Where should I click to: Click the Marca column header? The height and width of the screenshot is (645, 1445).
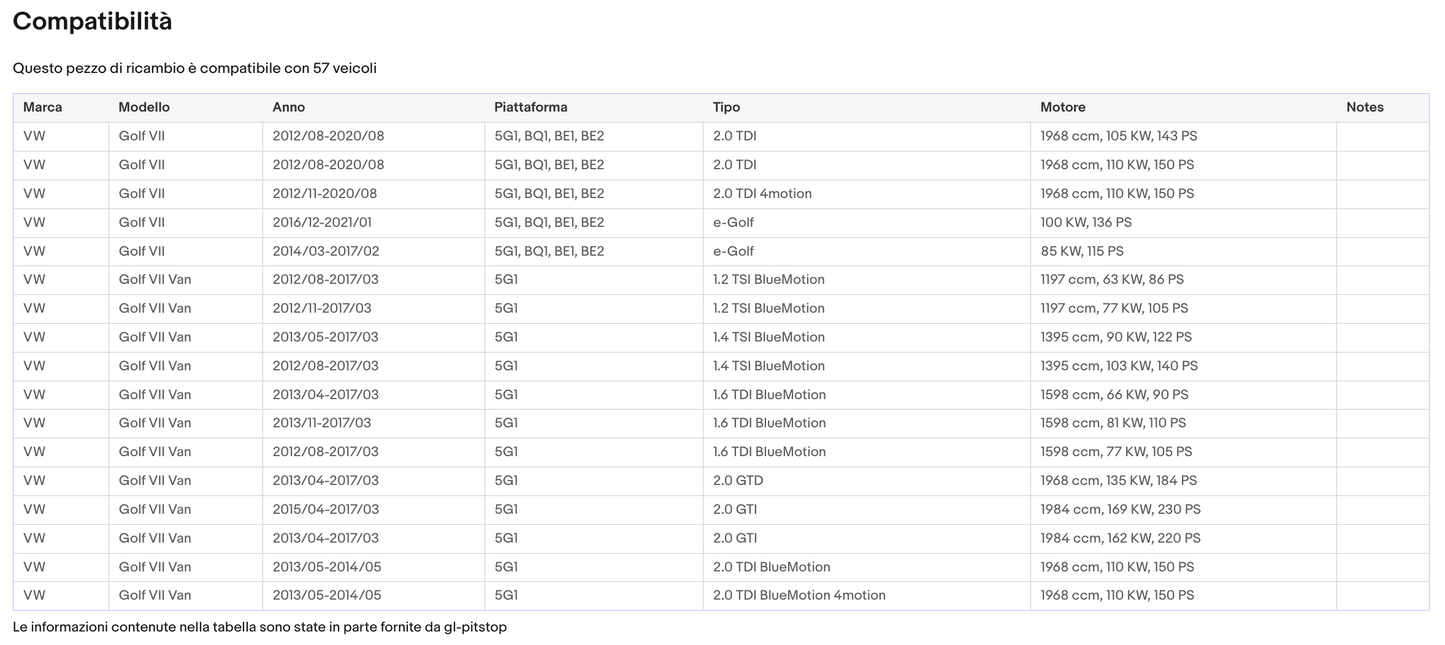(x=42, y=107)
